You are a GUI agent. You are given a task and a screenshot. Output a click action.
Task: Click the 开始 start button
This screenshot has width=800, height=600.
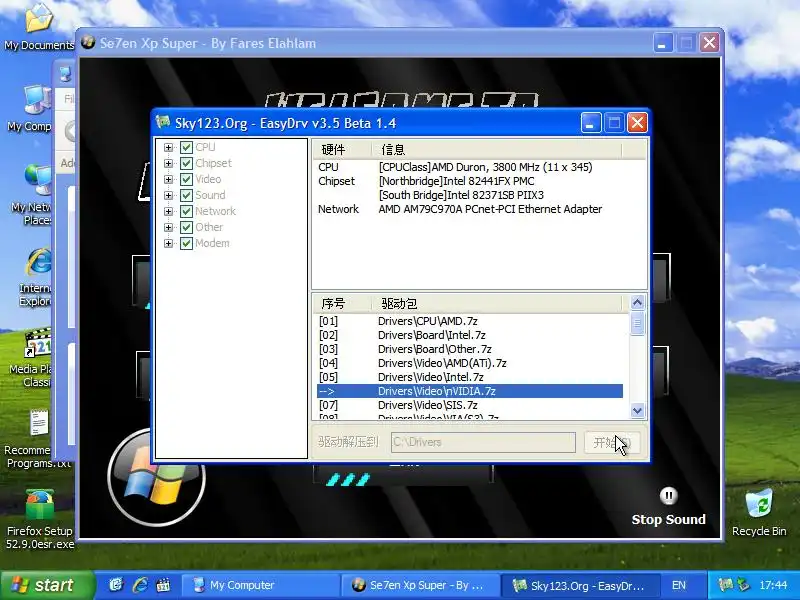(x=612, y=443)
